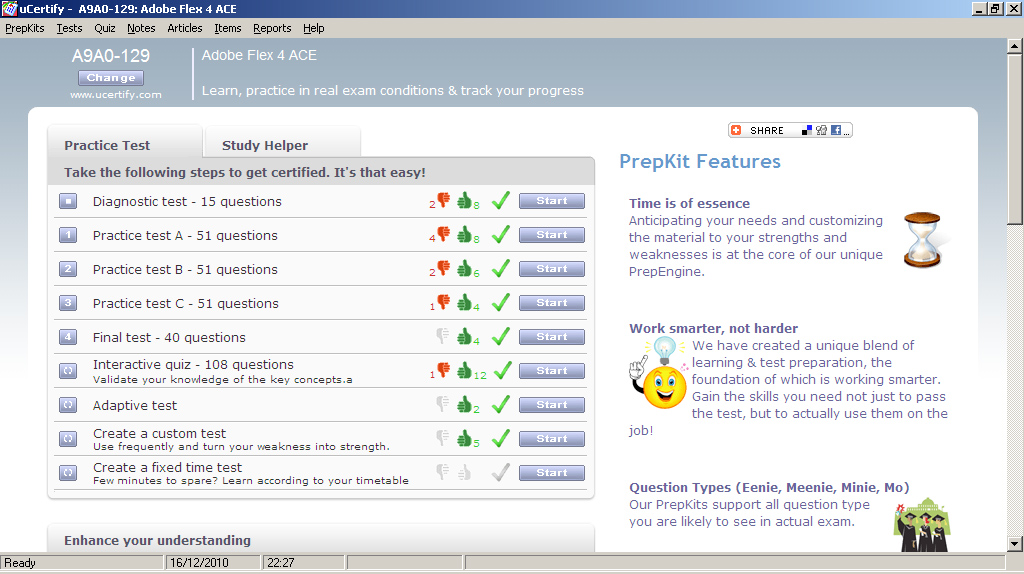The width and height of the screenshot is (1024, 574).
Task: Click green checkmark for Diagnostic test
Action: (x=501, y=200)
